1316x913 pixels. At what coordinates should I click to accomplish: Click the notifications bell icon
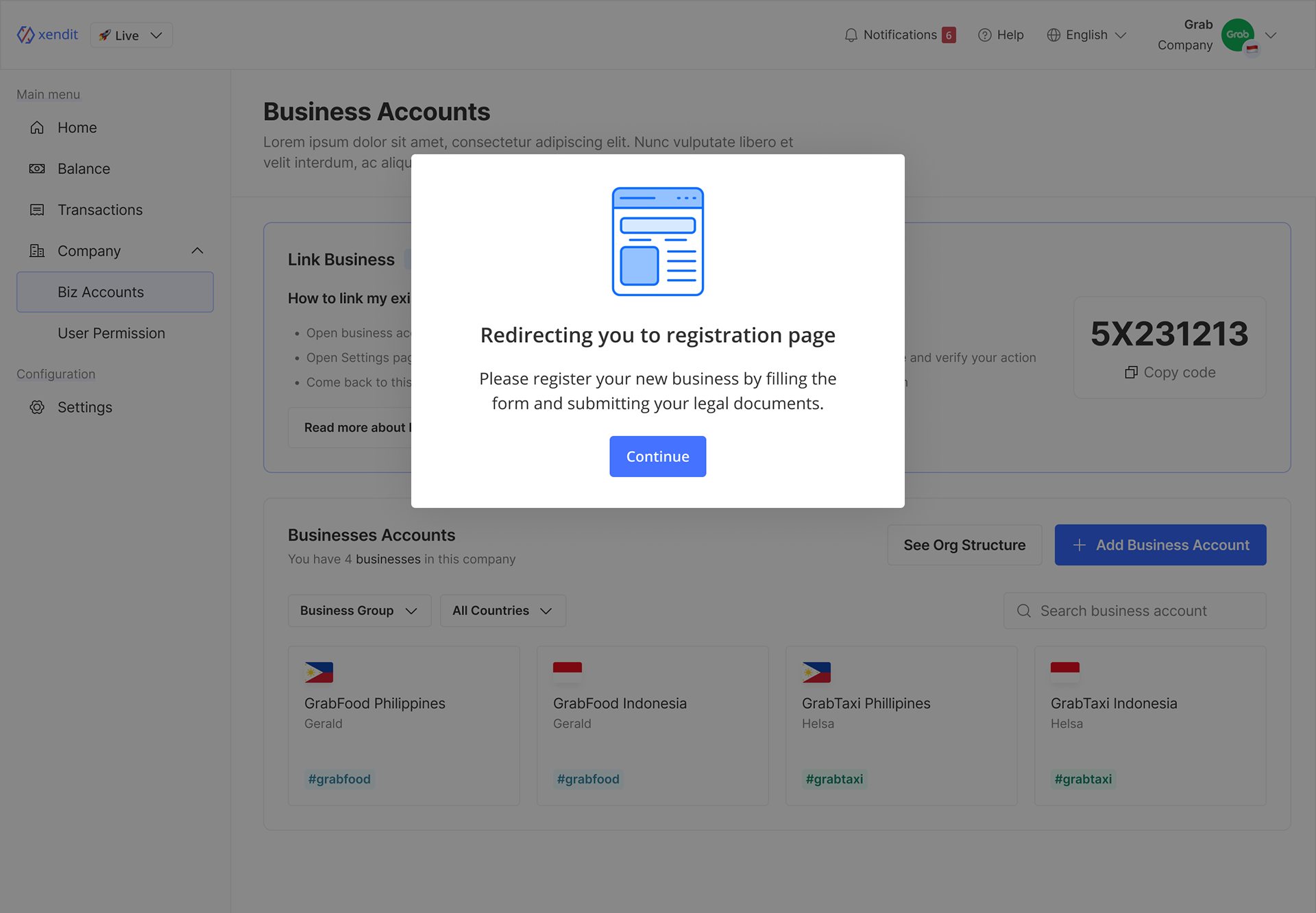pyautogui.click(x=851, y=35)
